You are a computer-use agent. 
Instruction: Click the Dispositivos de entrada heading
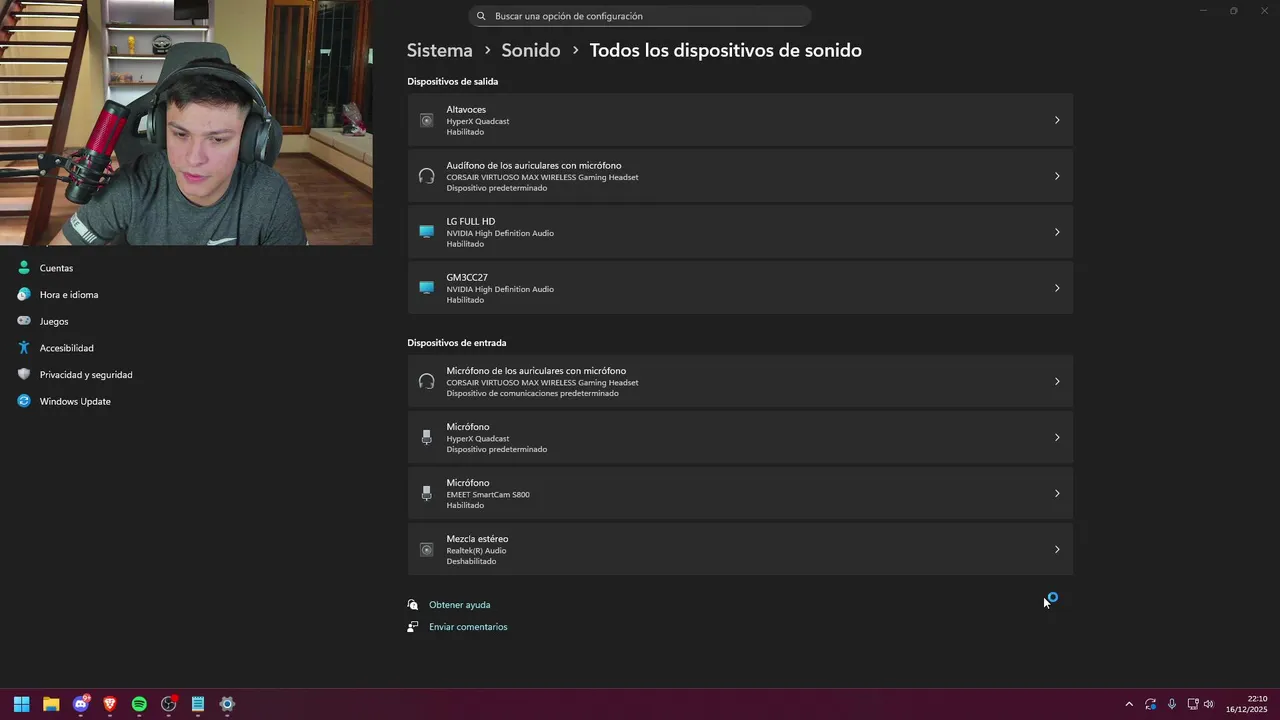[x=457, y=343]
